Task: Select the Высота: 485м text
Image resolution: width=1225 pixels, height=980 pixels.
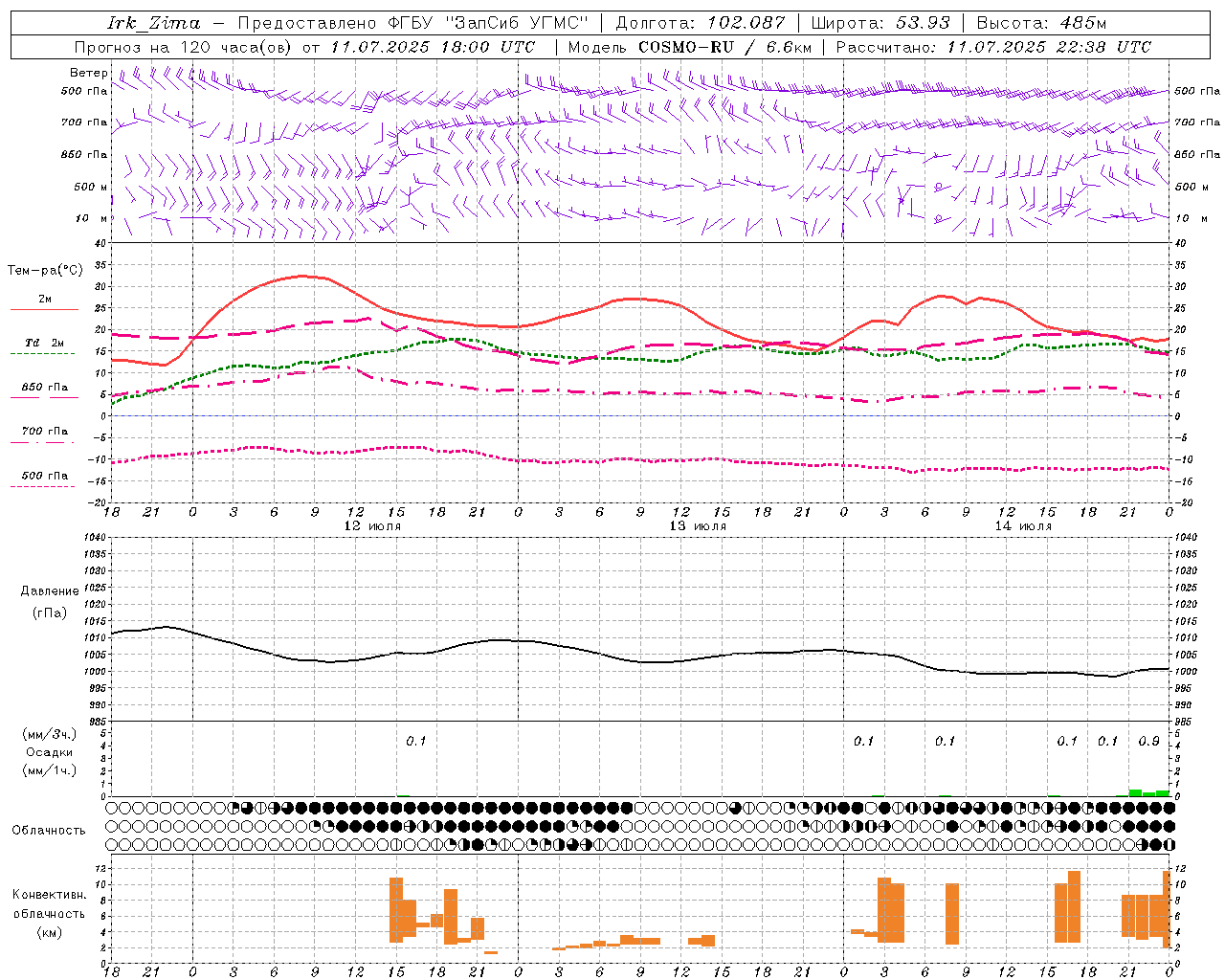Action: (x=1041, y=23)
